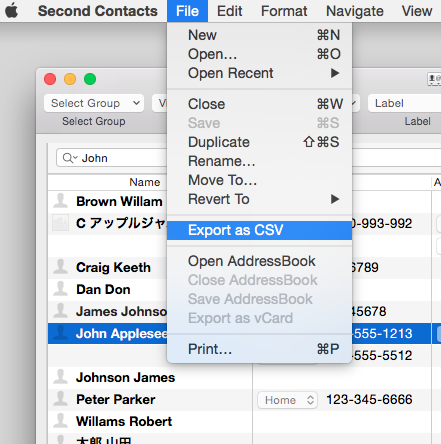This screenshot has height=444, width=441.
Task: Select the Dan Don contact row
Action: pos(108,289)
